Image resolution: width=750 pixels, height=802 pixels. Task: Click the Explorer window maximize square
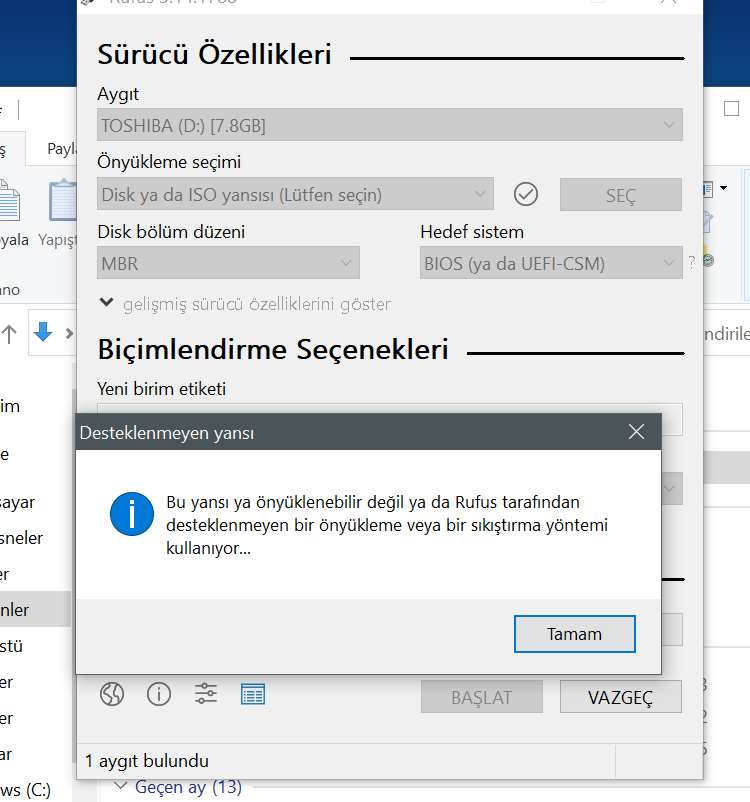click(731, 108)
